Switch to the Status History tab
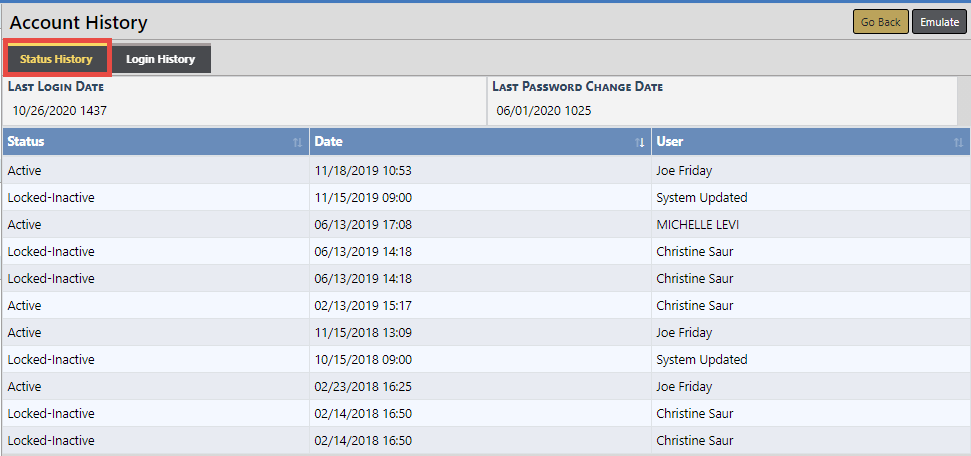The image size is (971, 456). click(56, 59)
